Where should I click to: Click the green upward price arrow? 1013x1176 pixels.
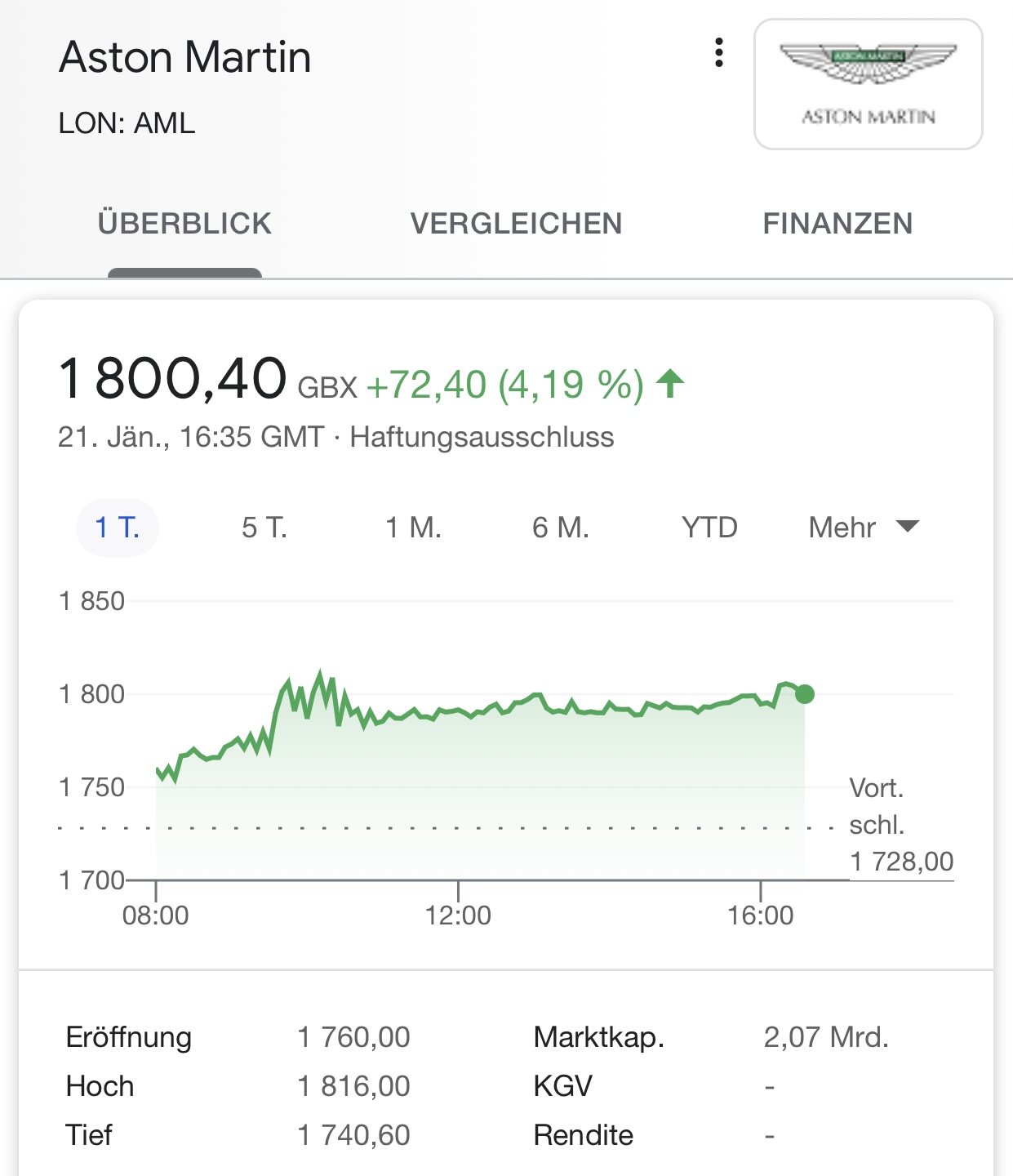pyautogui.click(x=670, y=383)
